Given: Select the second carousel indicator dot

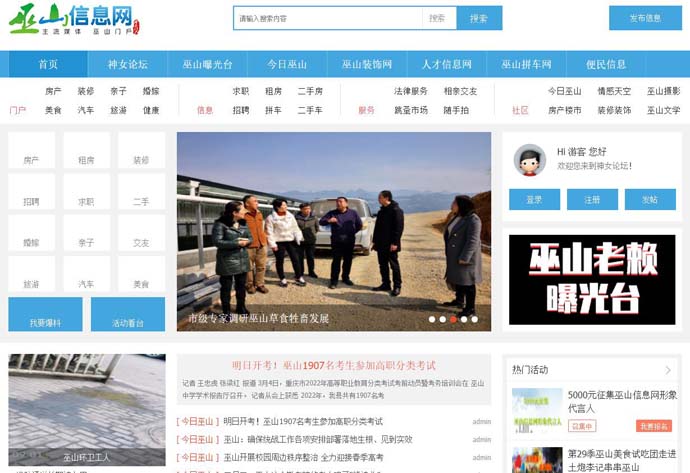Looking at the screenshot, I should 442,319.
